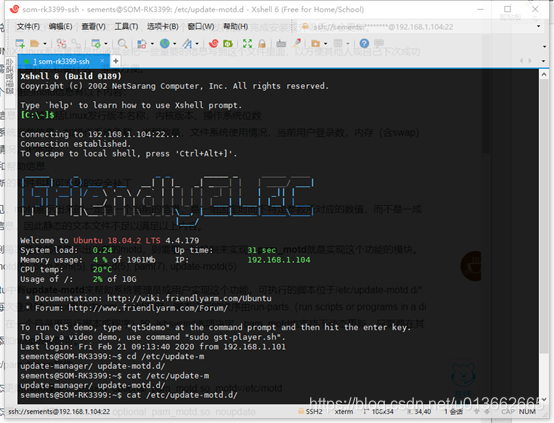Expand the folder-plus icon dropdown arrow
Viewport: 554px width, 423px height.
[325, 44]
